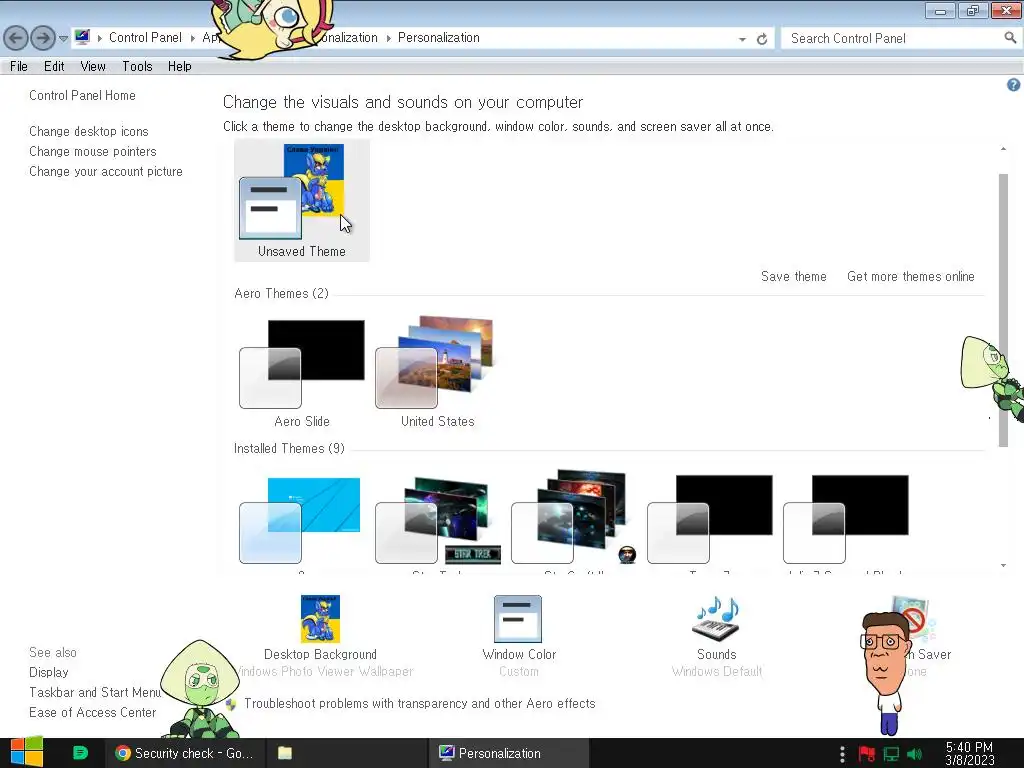Click the Windows Photo Viewer Wallpaper text

point(325,671)
